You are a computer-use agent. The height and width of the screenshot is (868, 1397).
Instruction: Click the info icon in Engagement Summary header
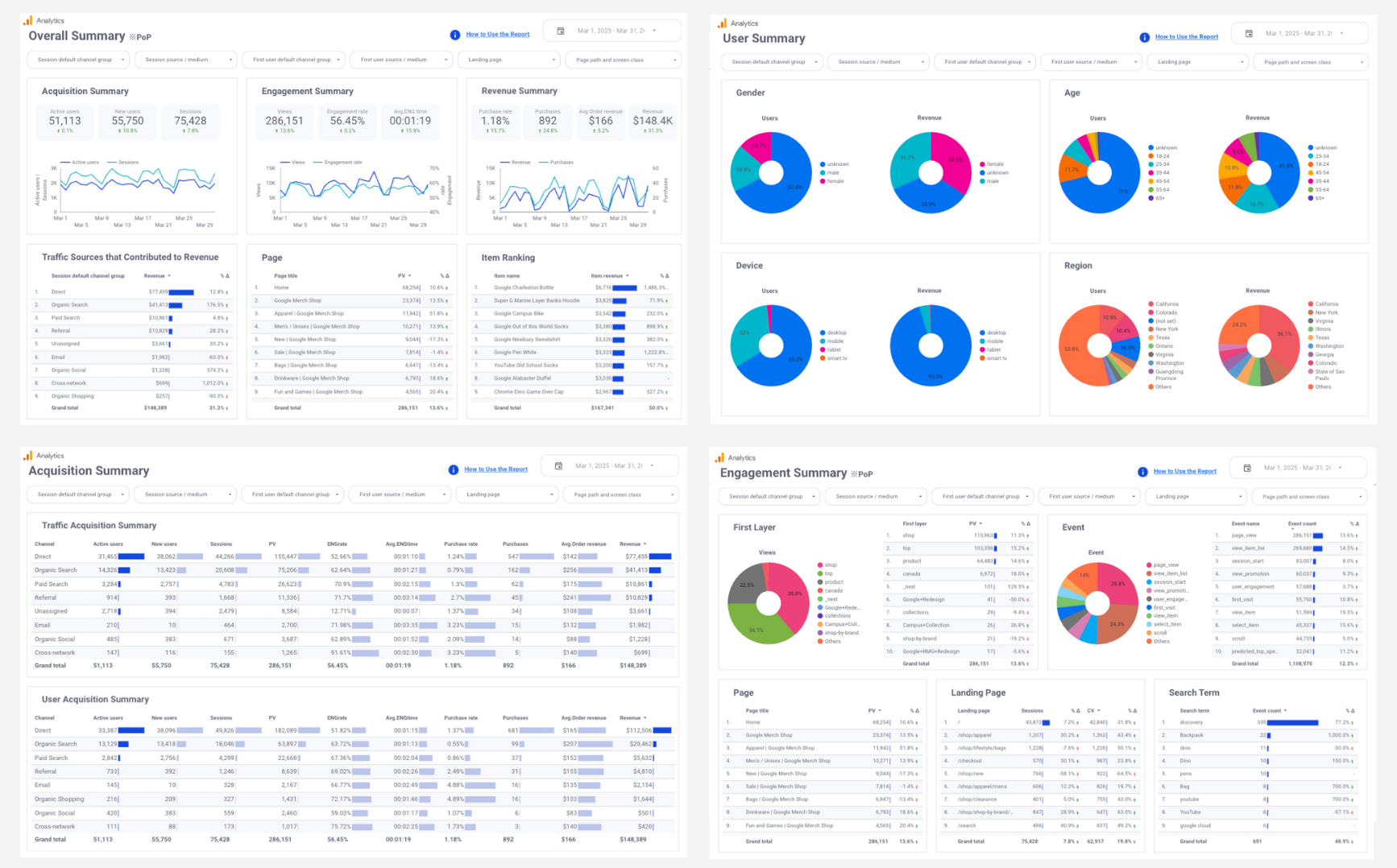pos(1142,472)
